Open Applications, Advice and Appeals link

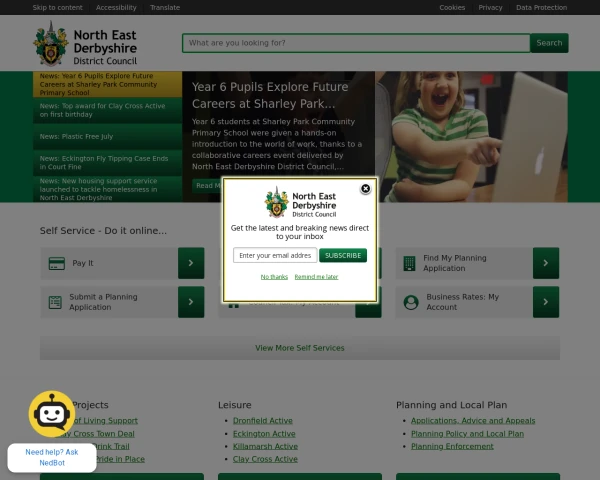pos(473,421)
